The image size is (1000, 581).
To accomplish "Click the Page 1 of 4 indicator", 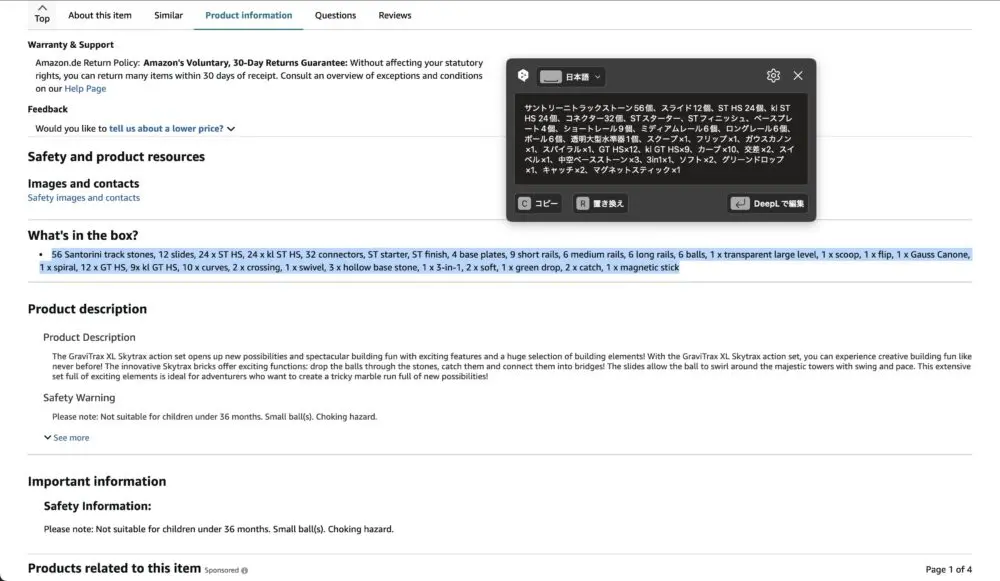I will [x=948, y=570].
